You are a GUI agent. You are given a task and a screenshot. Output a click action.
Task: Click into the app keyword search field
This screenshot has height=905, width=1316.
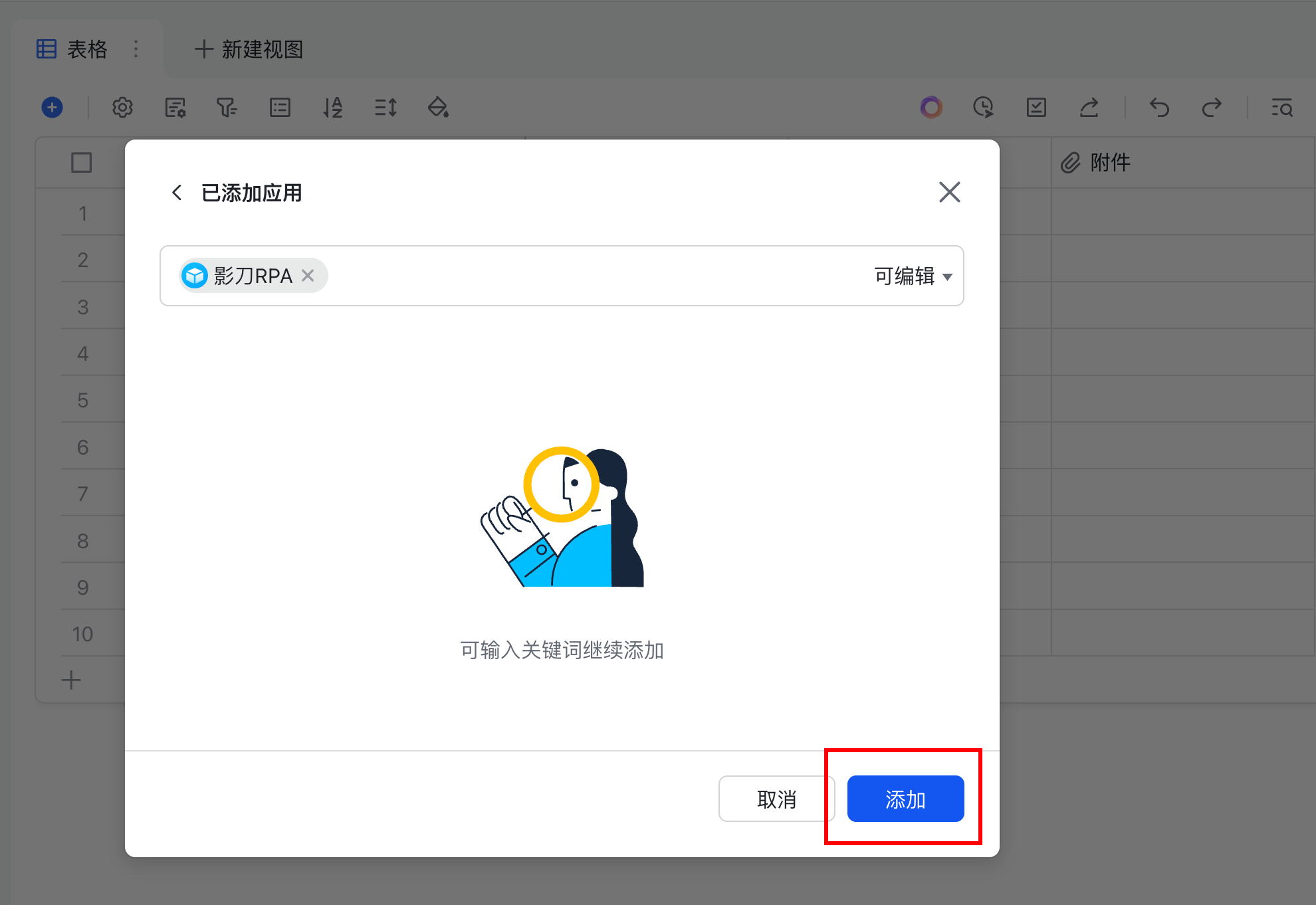(585, 276)
